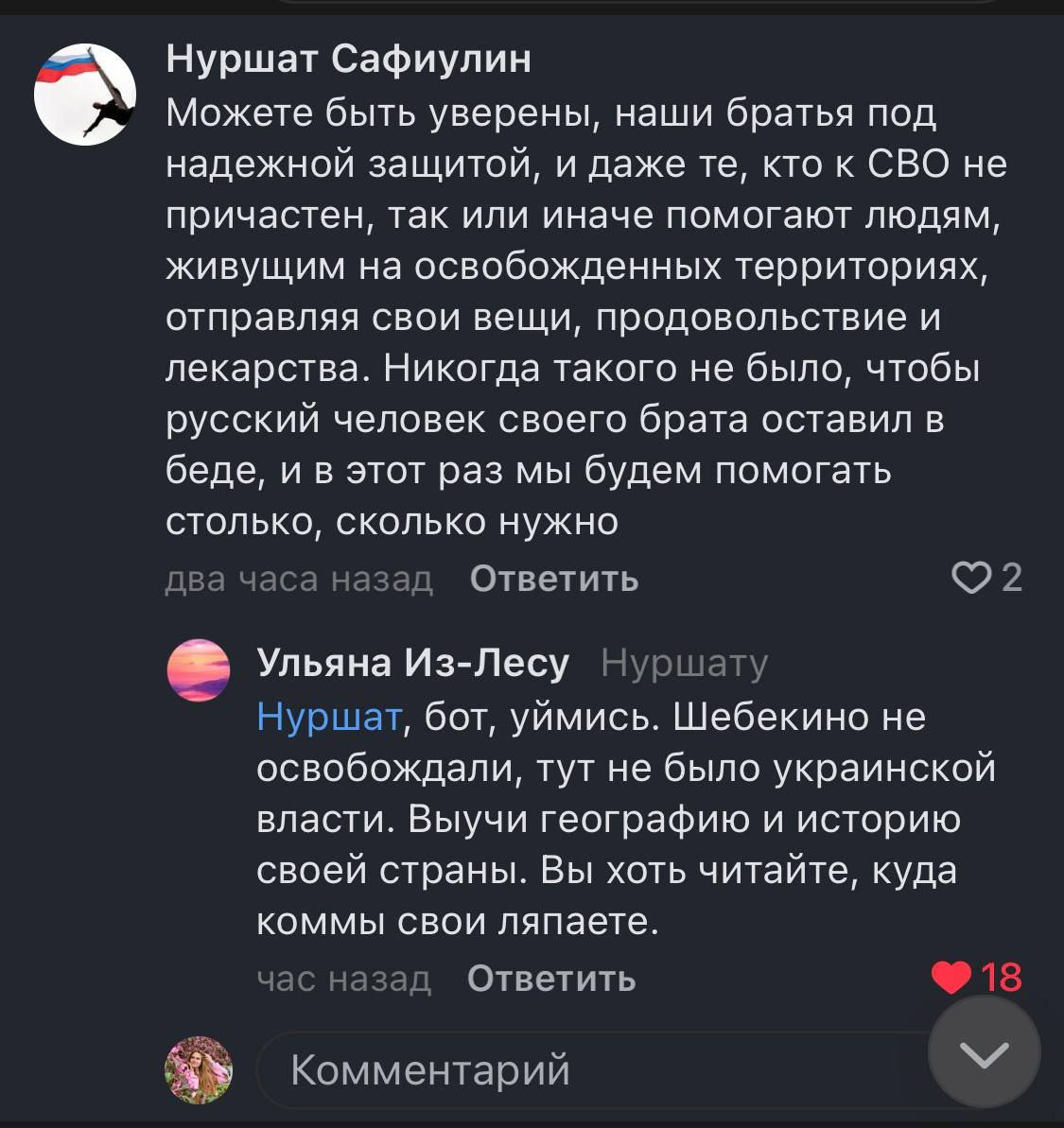Screen dimensions: 1064x1128
Task: Open Ульяна Из-Лесу's sunset avatar
Action: pos(199,670)
